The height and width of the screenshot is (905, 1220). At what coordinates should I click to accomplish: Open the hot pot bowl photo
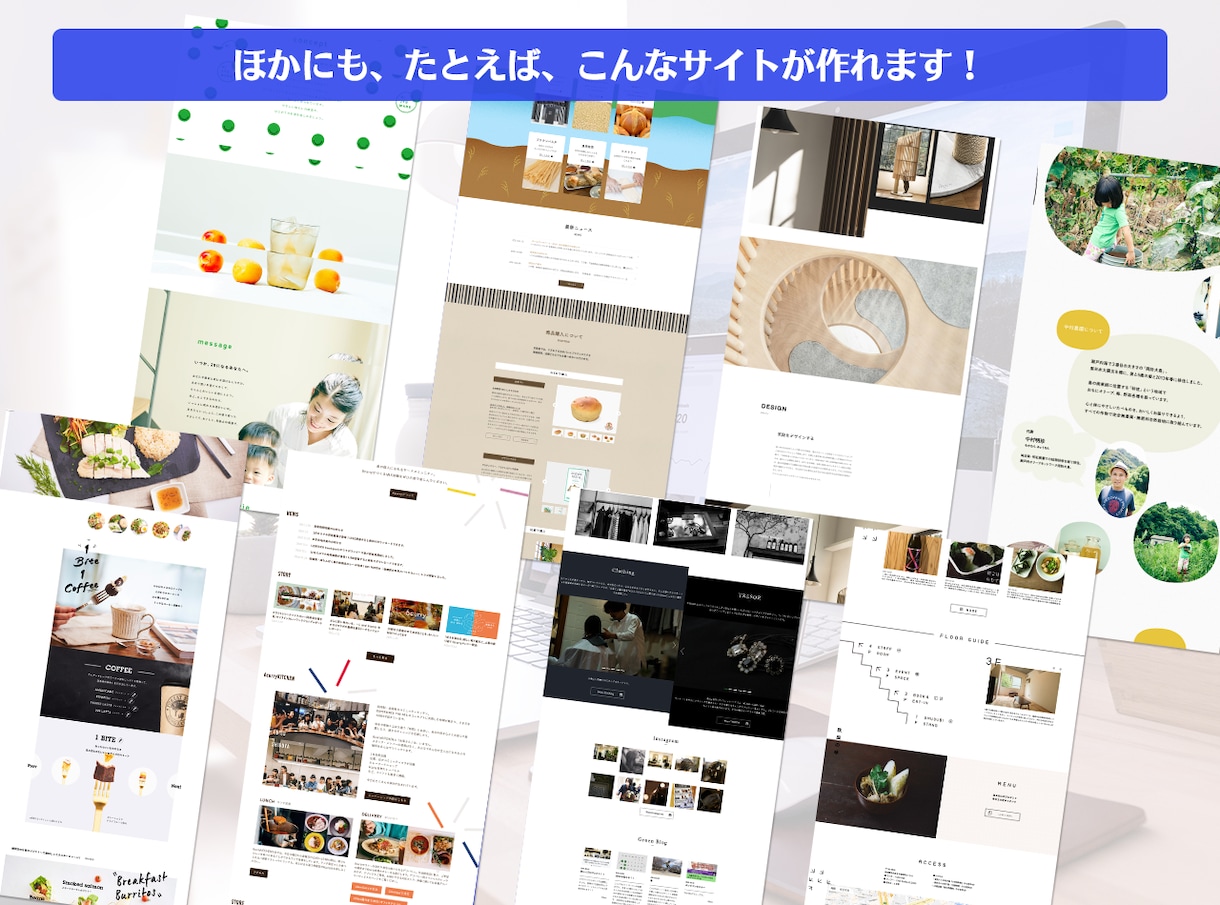(880, 788)
